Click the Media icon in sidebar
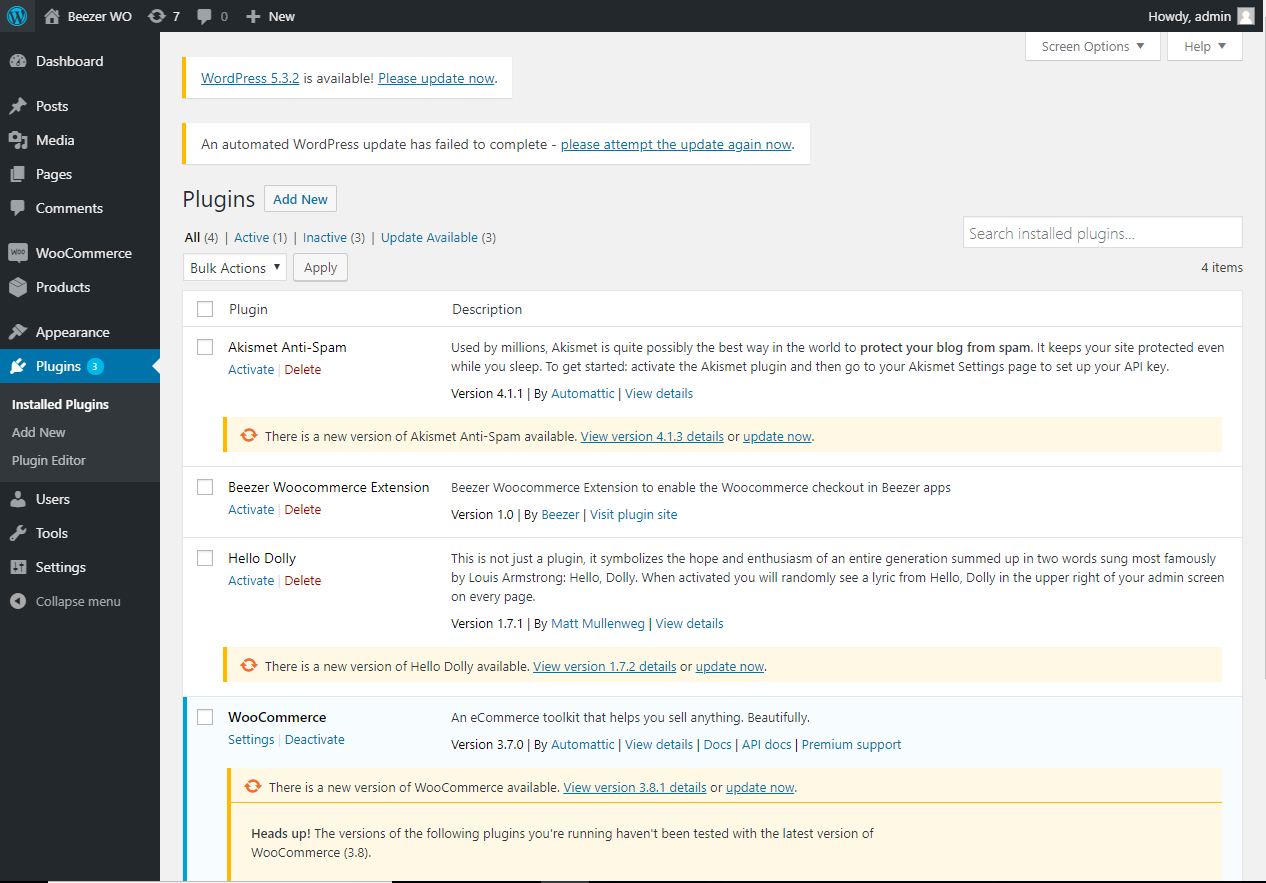1266x883 pixels. [x=18, y=140]
